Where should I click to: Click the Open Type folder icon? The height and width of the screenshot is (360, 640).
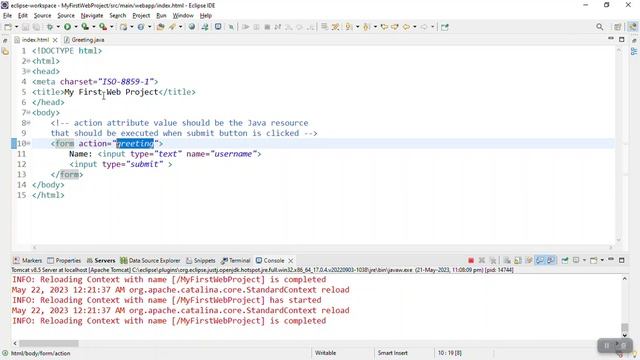(160, 27)
